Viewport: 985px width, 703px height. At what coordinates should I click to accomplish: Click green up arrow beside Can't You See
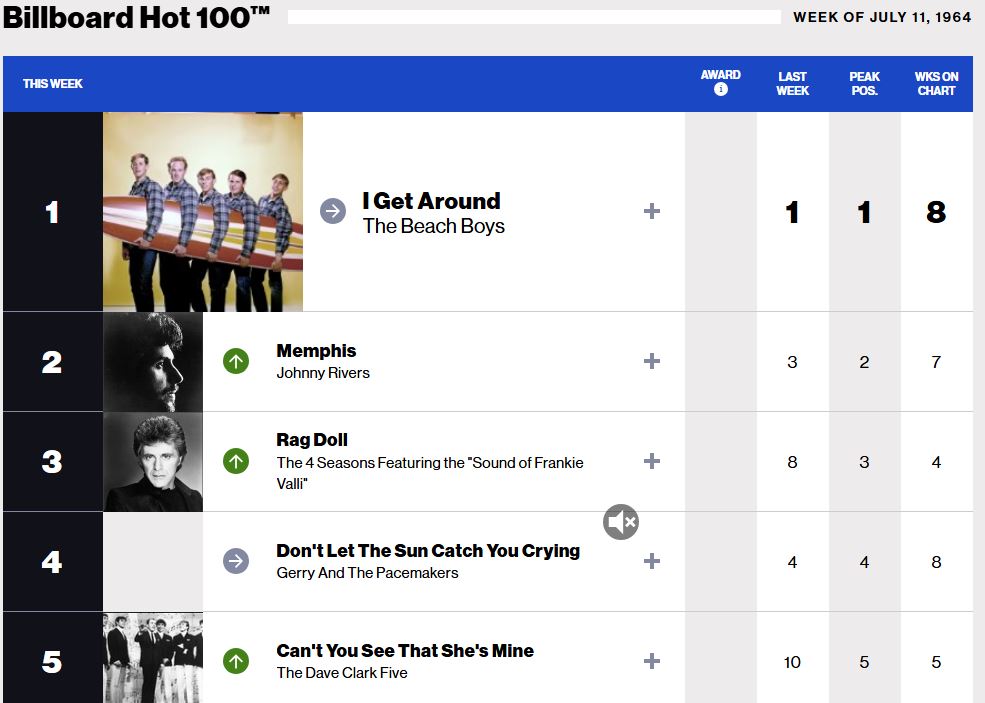tap(236, 661)
